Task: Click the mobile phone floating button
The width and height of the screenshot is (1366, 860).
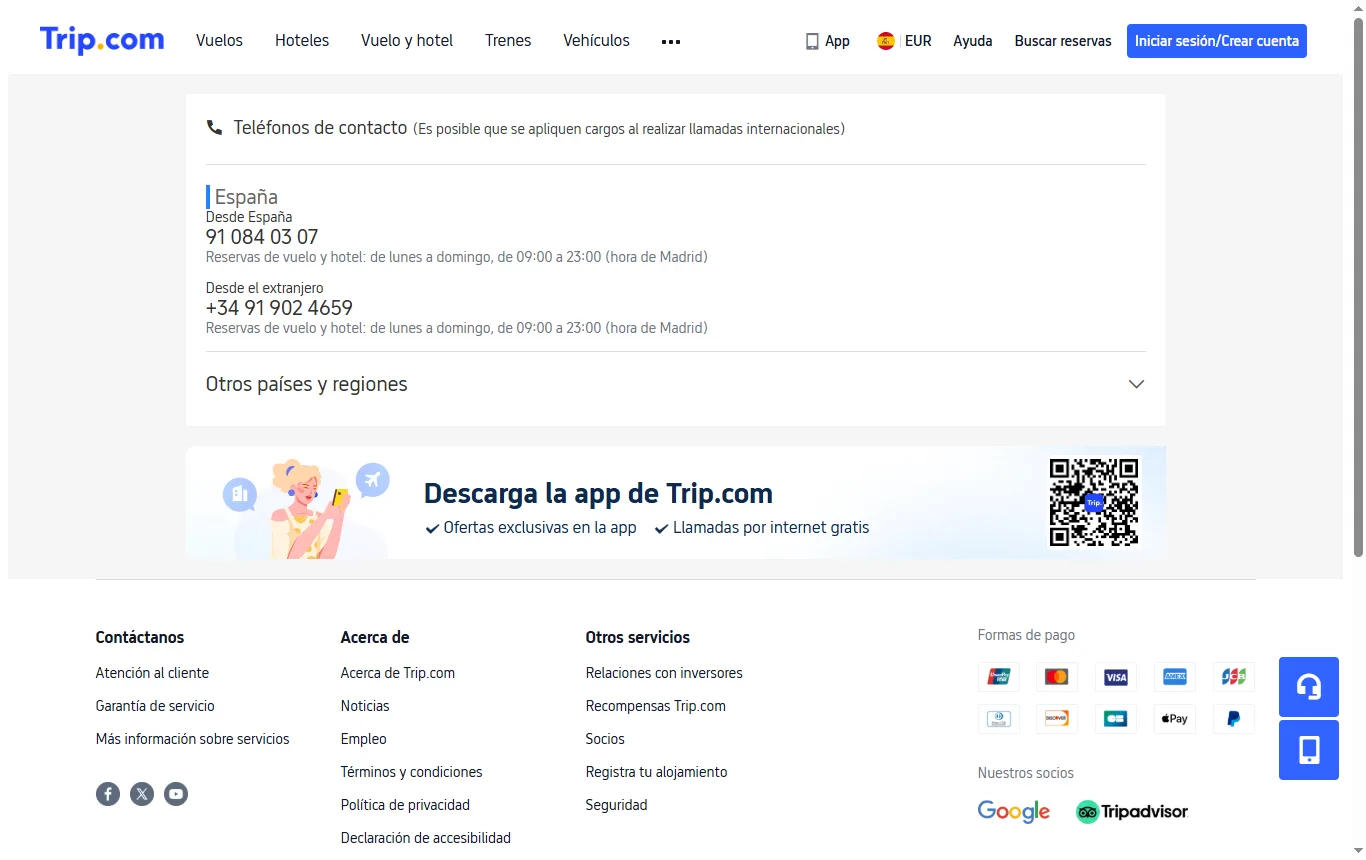Action: coord(1309,750)
